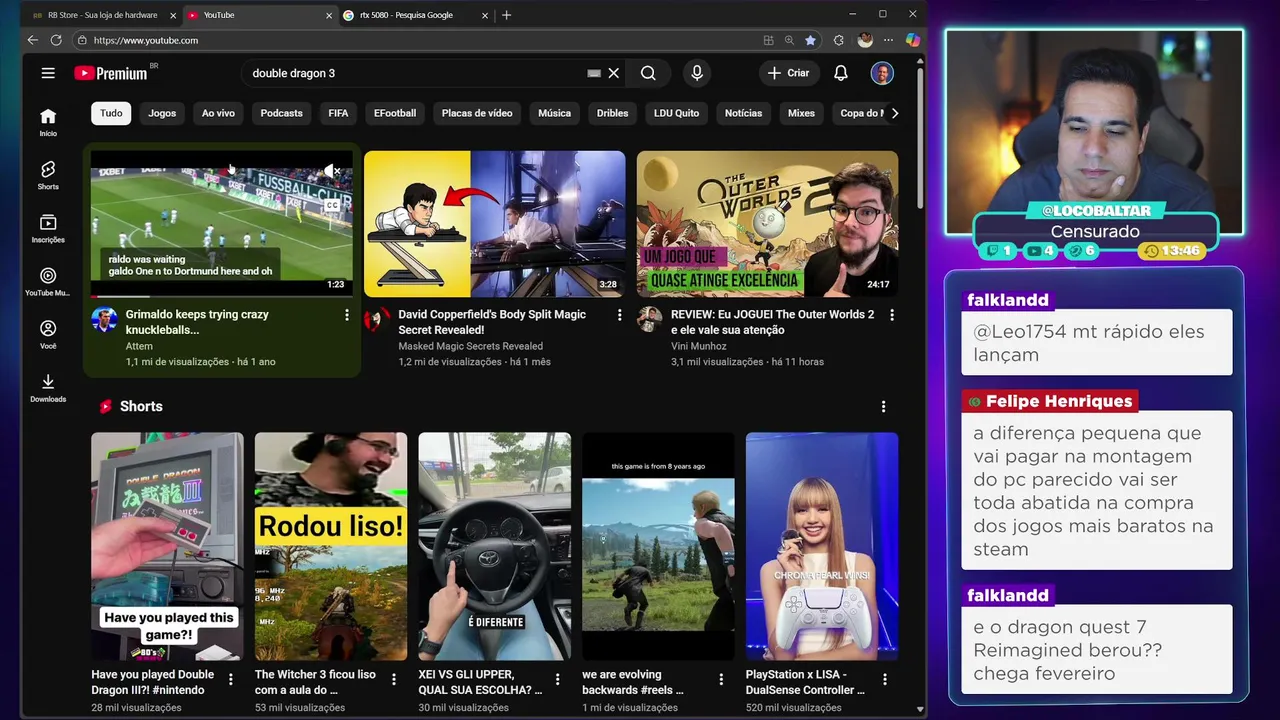Open the on-screen keyboard icon in search box
Image resolution: width=1280 pixels, height=720 pixels.
coord(594,73)
